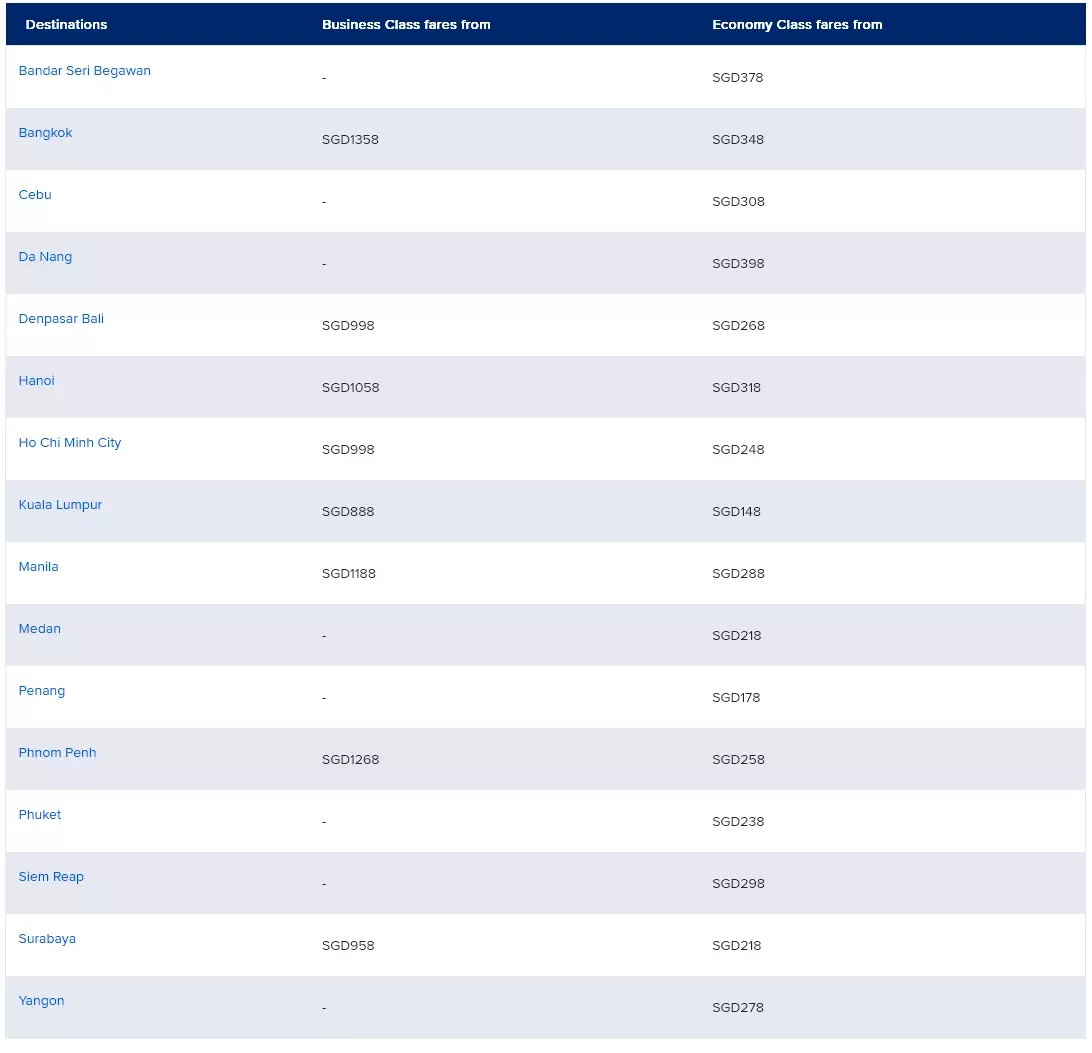Click the Cebu destination link
The width and height of the screenshot is (1092, 1053).
coord(35,194)
